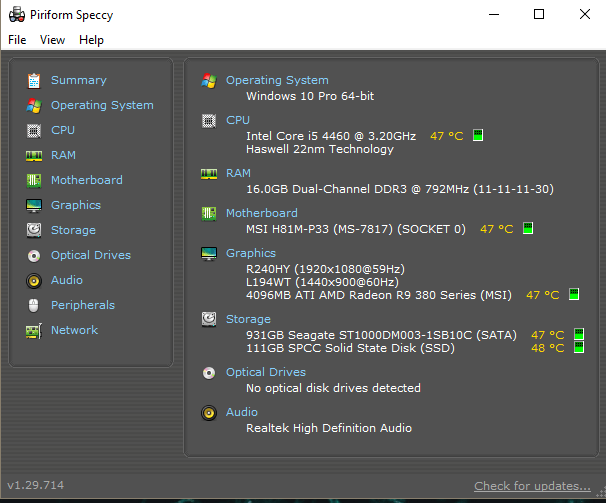606x503 pixels.
Task: Click the Network card icon in sidebar
Action: (34, 331)
